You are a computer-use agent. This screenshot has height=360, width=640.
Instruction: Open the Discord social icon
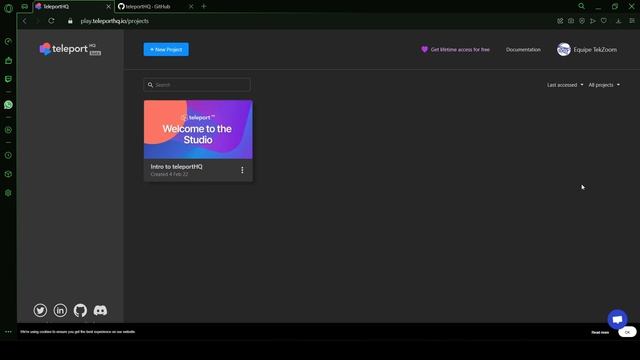pos(100,310)
